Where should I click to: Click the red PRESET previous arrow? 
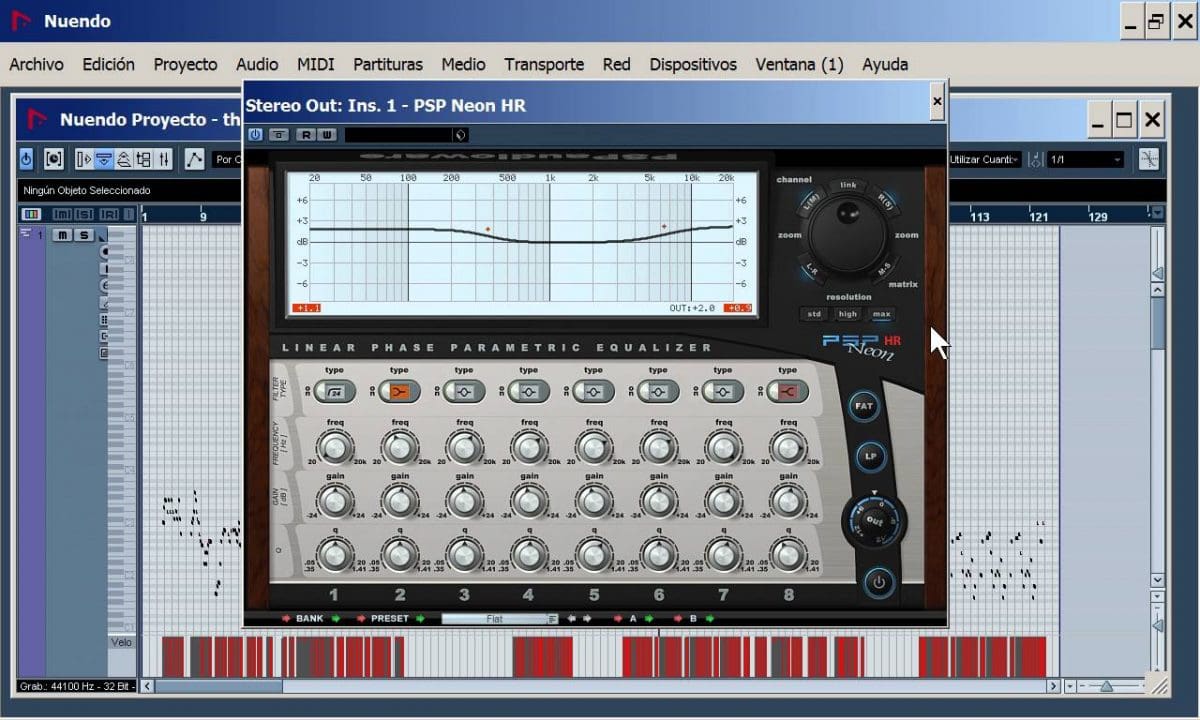pyautogui.click(x=361, y=619)
